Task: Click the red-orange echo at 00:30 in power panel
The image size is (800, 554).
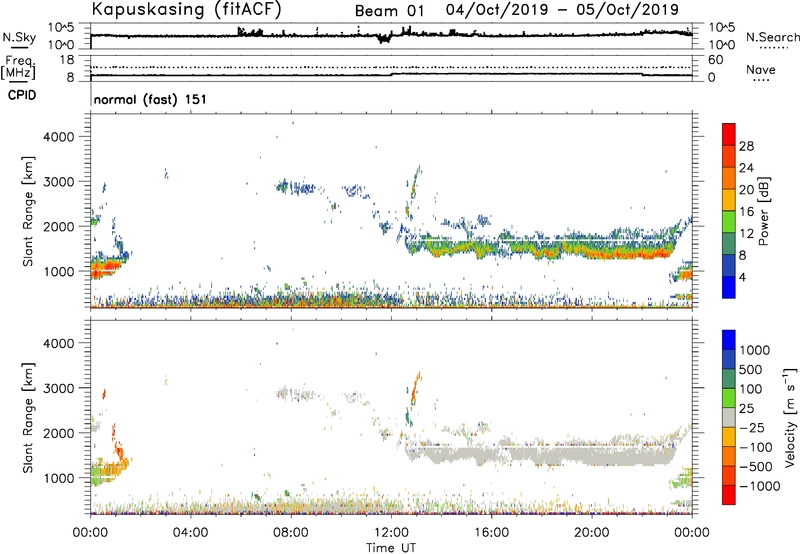Action: pos(105,269)
